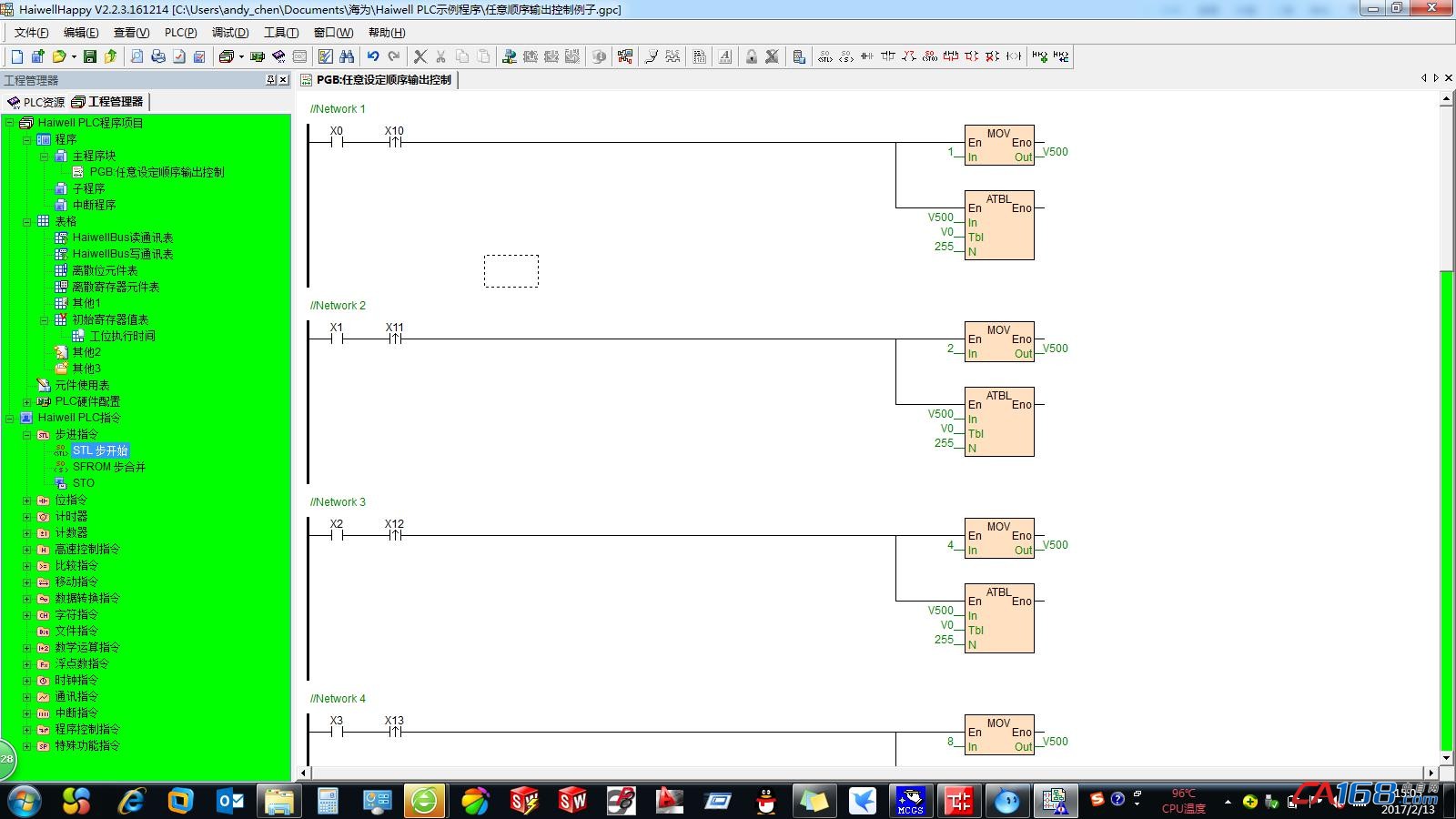Click the Save (green floppy) toolbar icon
This screenshot has height=819, width=1456.
[x=90, y=56]
